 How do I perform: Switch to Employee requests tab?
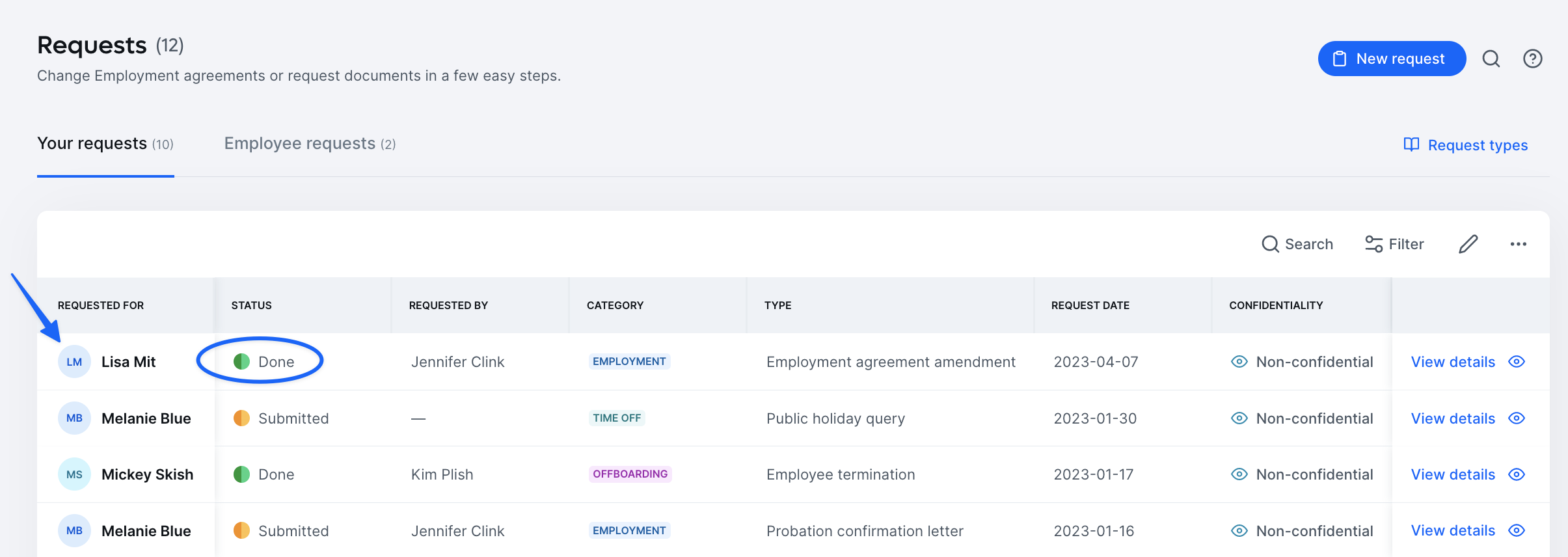[x=310, y=144]
